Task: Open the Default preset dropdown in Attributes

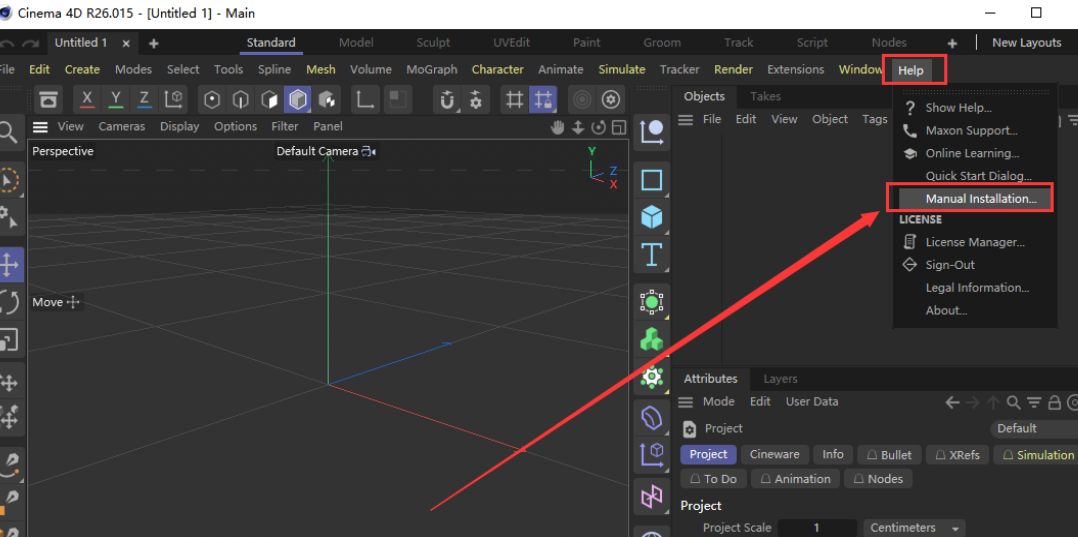Action: coord(1034,428)
